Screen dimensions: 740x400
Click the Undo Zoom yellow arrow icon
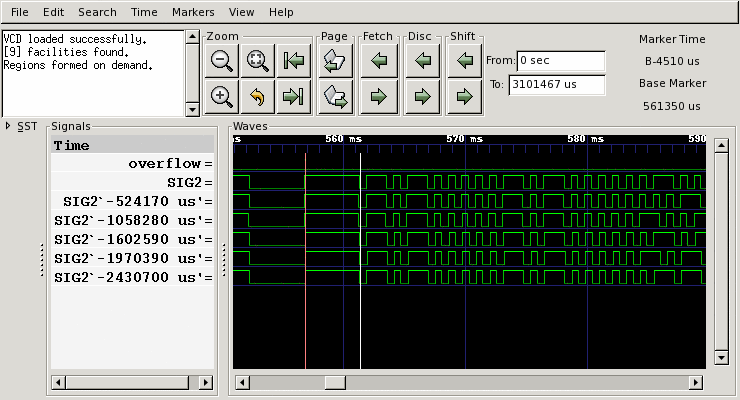click(x=258, y=97)
